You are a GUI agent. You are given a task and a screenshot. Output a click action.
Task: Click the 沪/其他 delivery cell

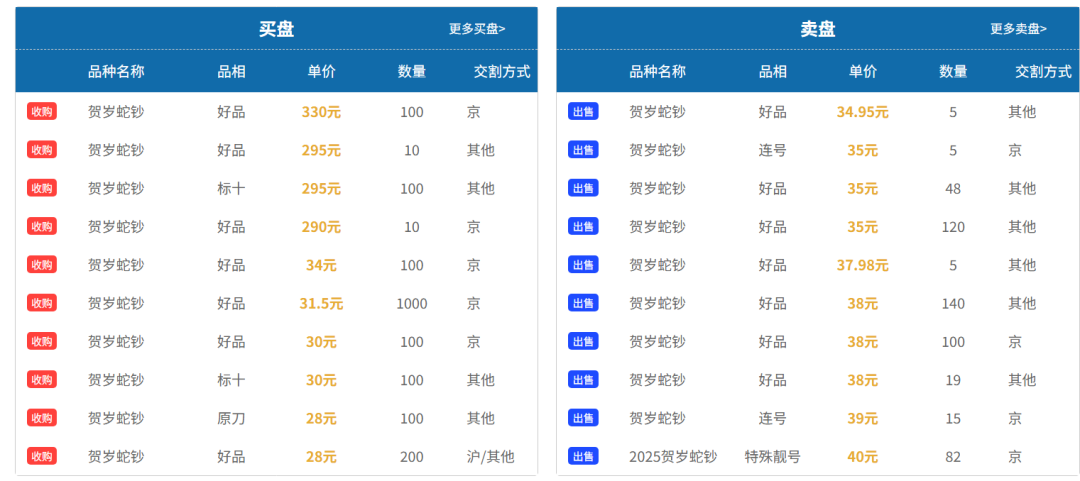[x=490, y=456]
